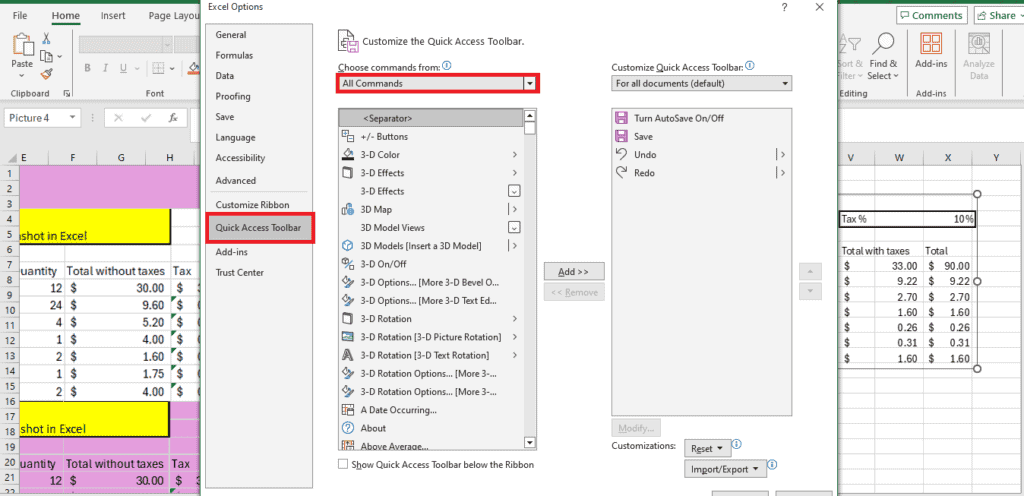Image resolution: width=1024 pixels, height=496 pixels.
Task: Select the Save entry in toolbar list
Action: (x=701, y=136)
